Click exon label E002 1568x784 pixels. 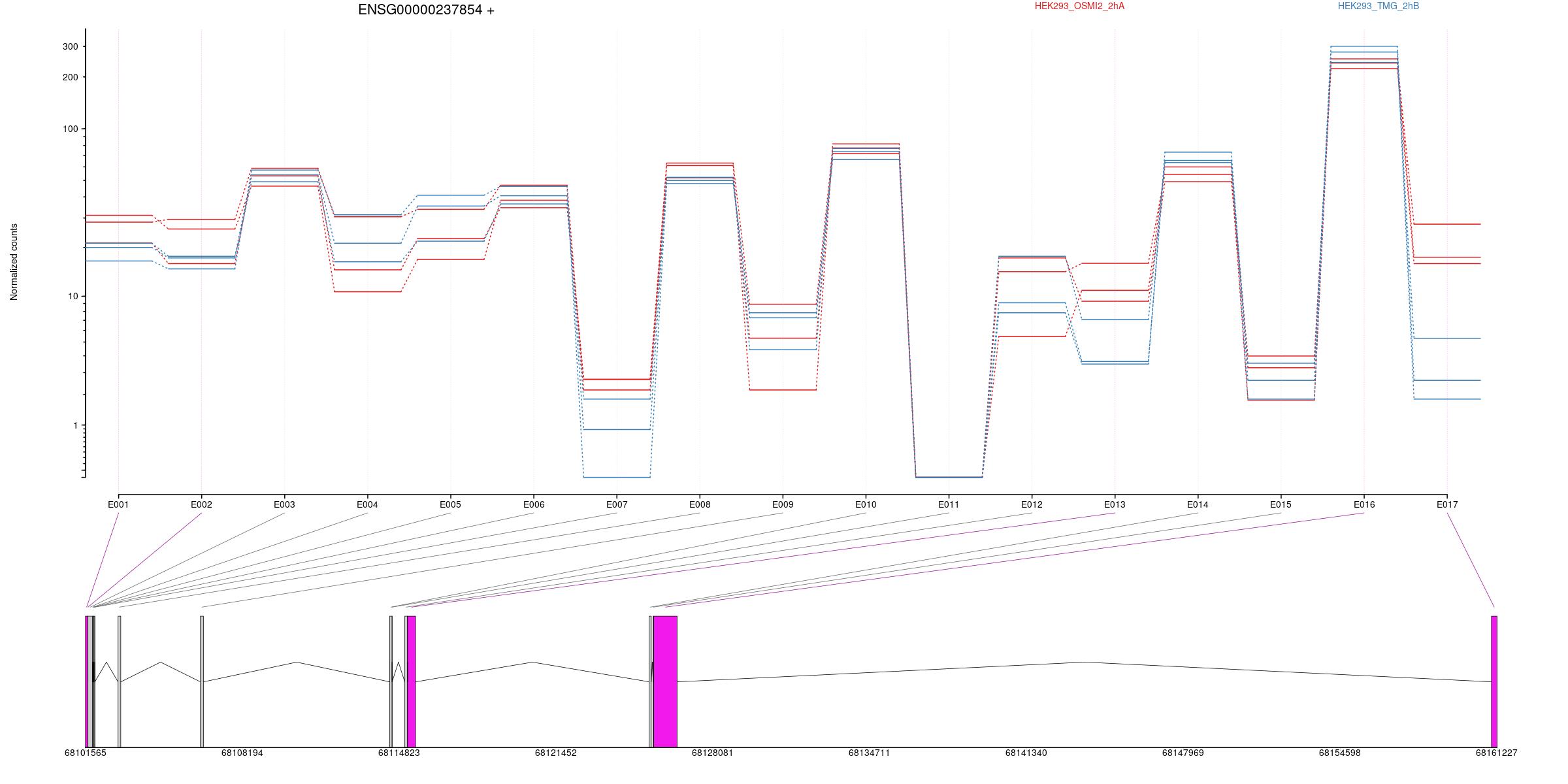(201, 504)
